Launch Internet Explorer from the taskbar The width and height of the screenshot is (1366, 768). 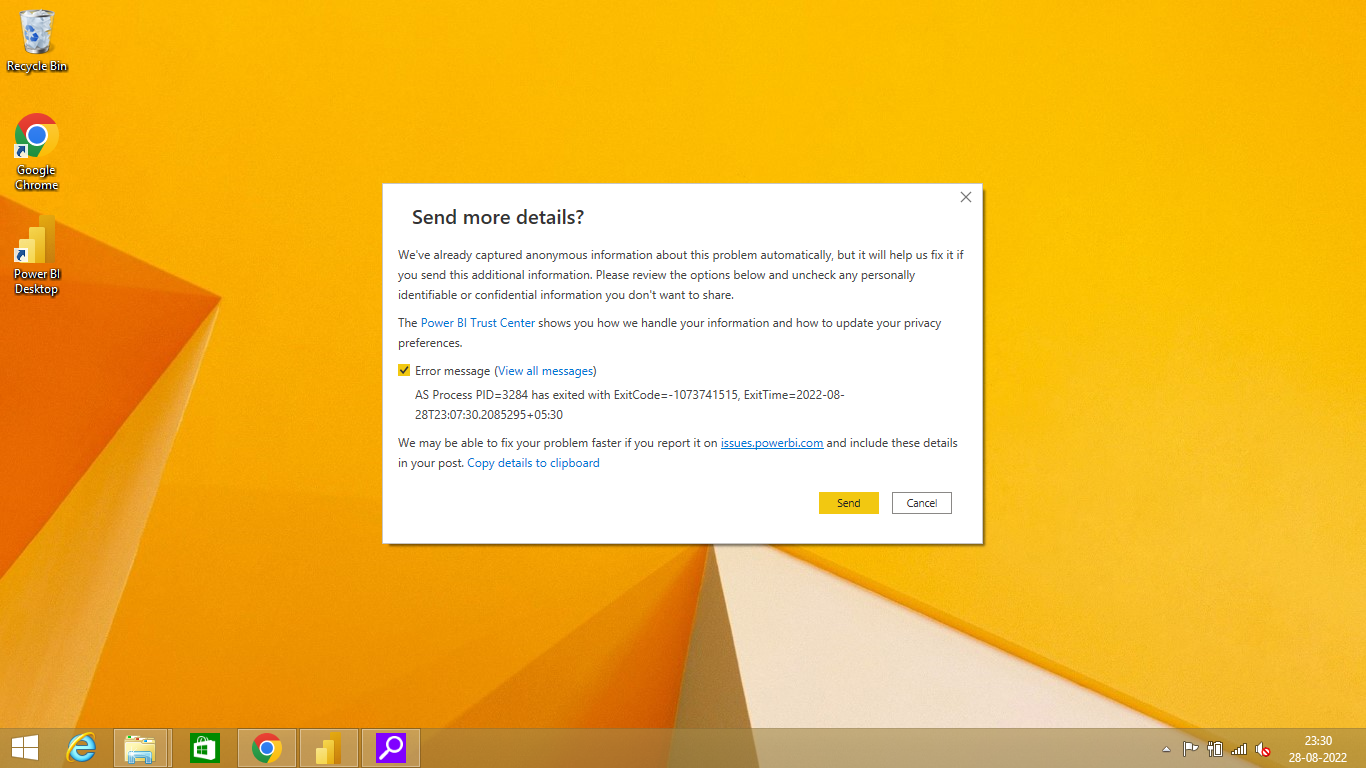(81, 748)
